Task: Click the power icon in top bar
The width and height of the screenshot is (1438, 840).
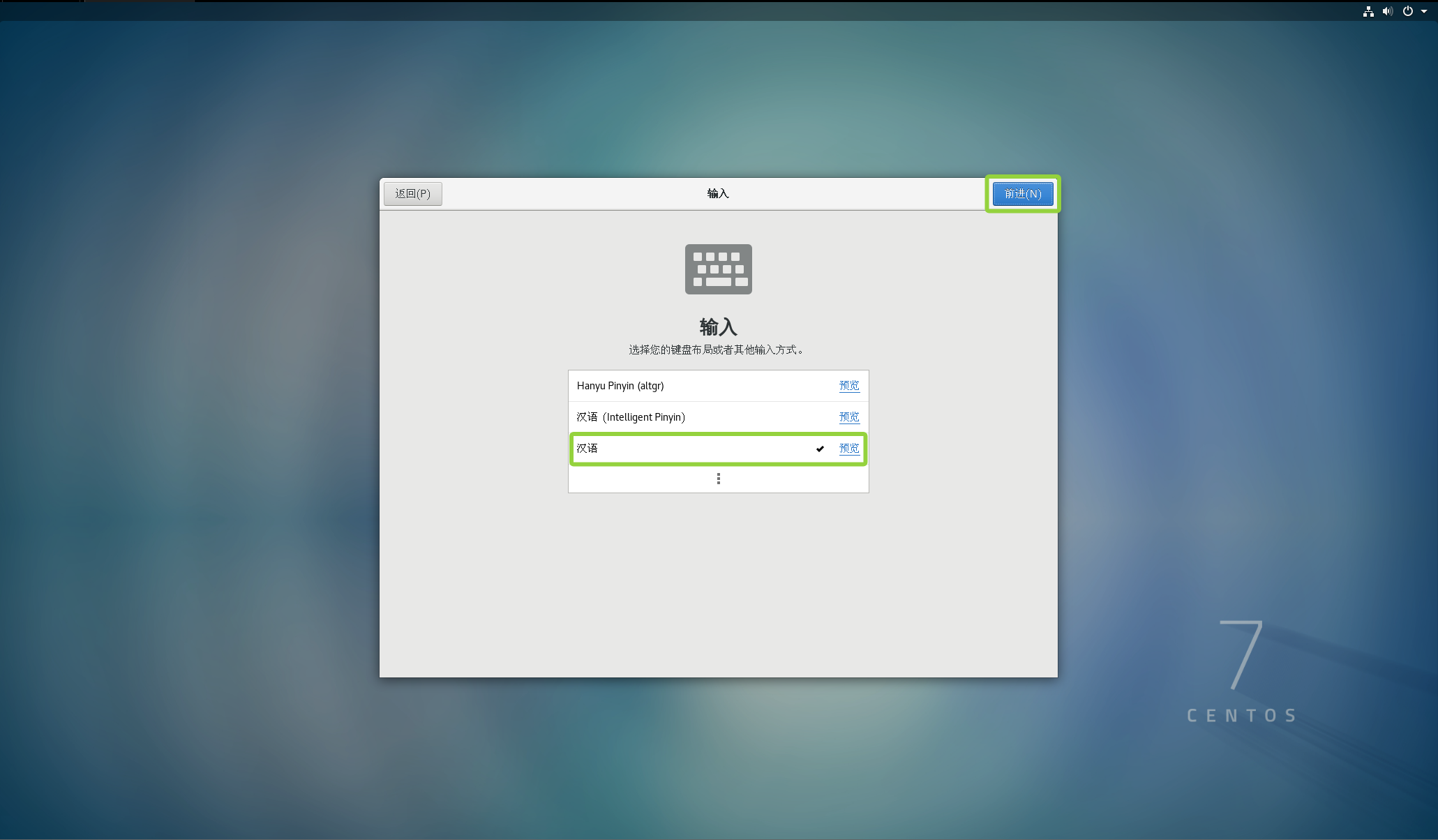Action: click(x=1408, y=11)
